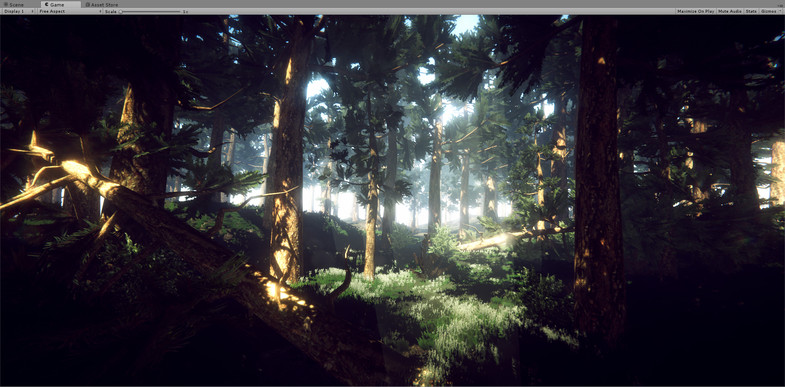
Task: Toggle Mute Audio
Action: pyautogui.click(x=729, y=11)
